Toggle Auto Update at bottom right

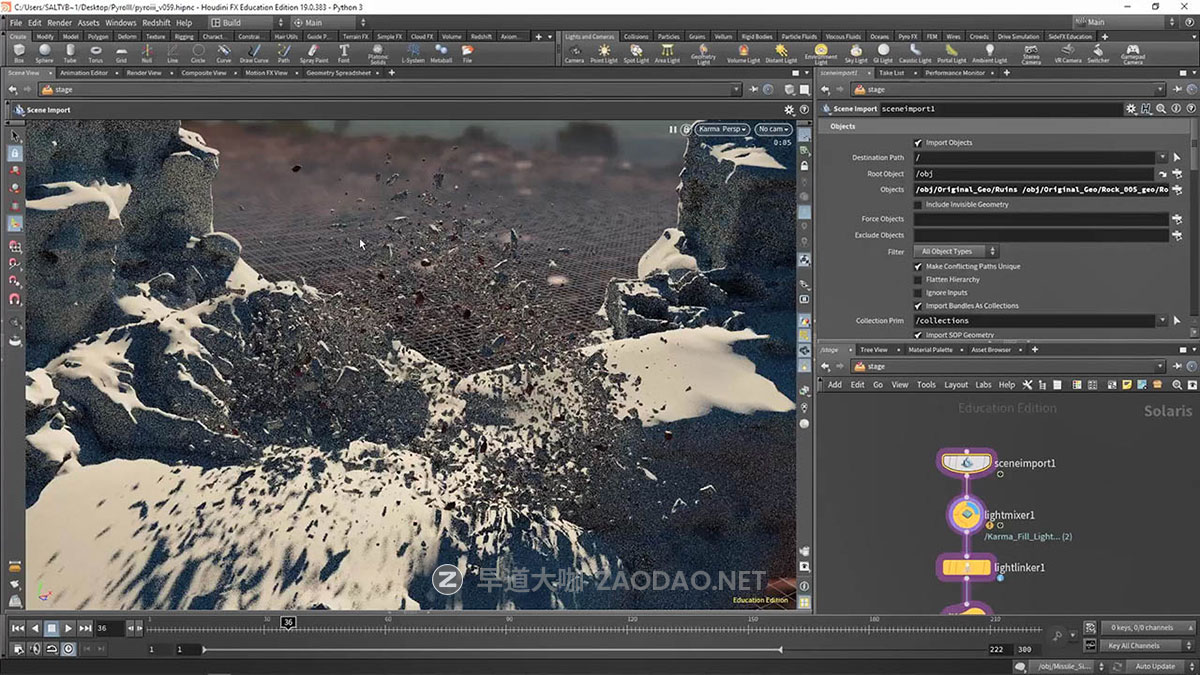1155,666
